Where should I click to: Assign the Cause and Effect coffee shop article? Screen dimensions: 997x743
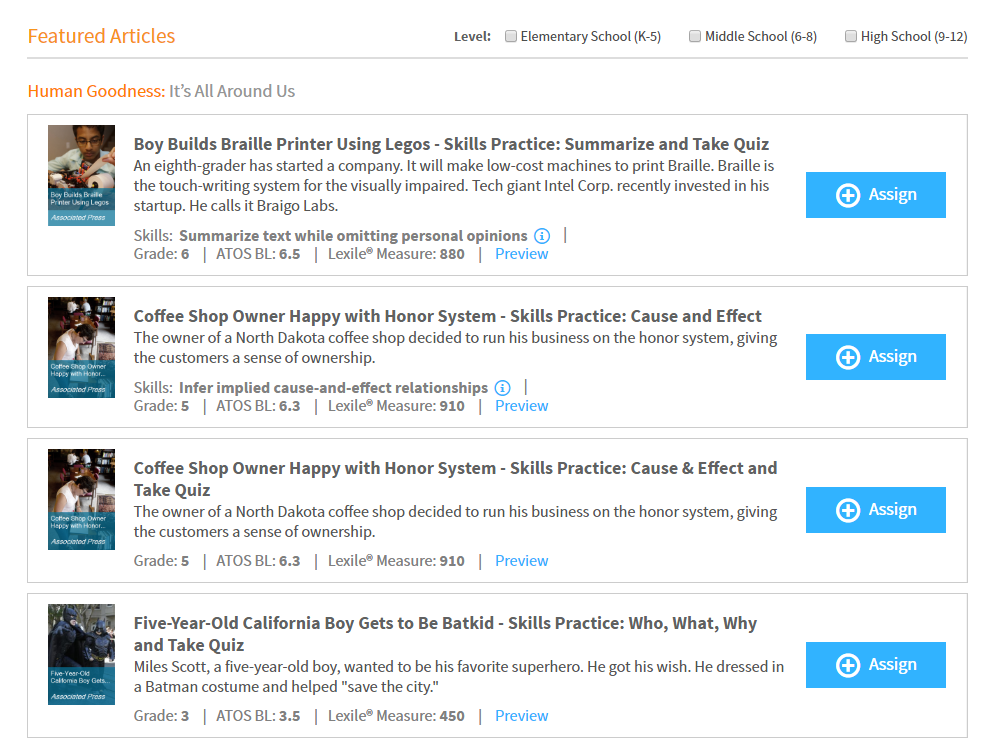(876, 357)
